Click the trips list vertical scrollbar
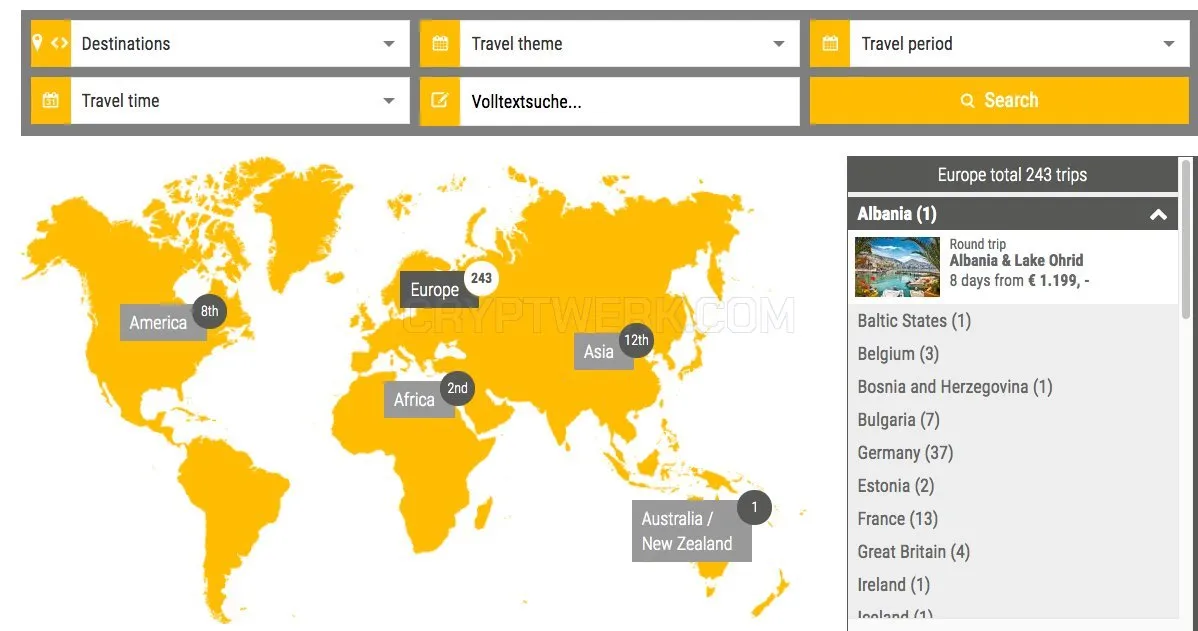This screenshot has height=631, width=1198. click(x=1186, y=238)
